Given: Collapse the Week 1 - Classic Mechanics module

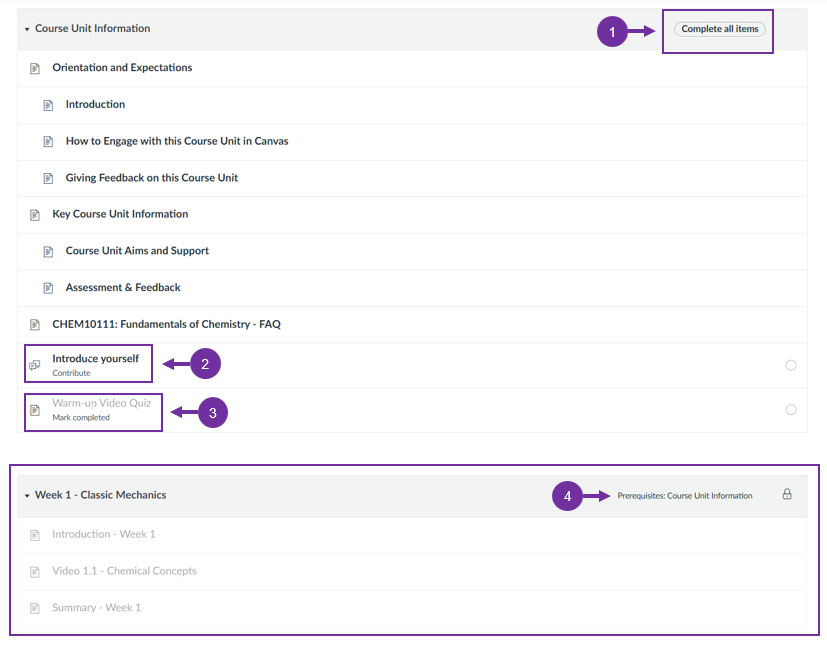Looking at the screenshot, I should click(x=27, y=496).
